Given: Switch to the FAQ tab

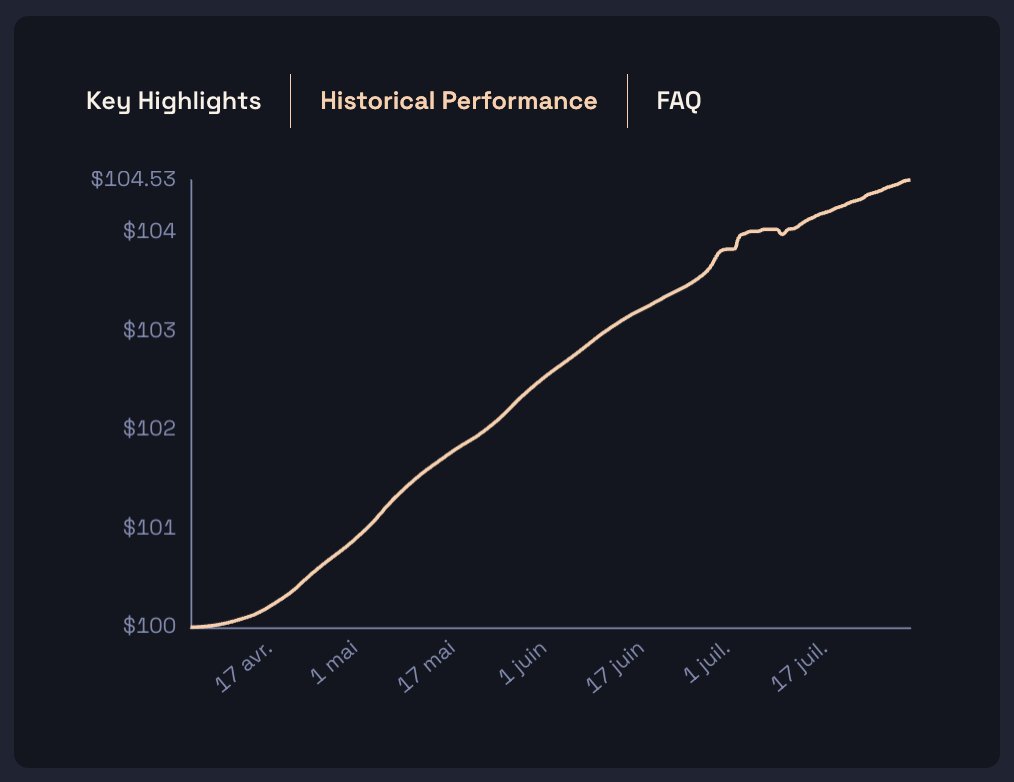Looking at the screenshot, I should (x=678, y=101).
